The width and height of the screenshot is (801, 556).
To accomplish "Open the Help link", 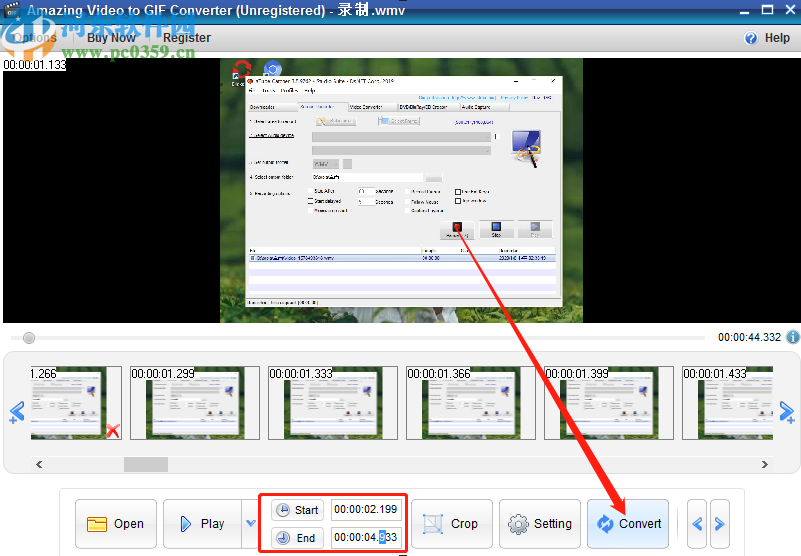I will [x=776, y=38].
